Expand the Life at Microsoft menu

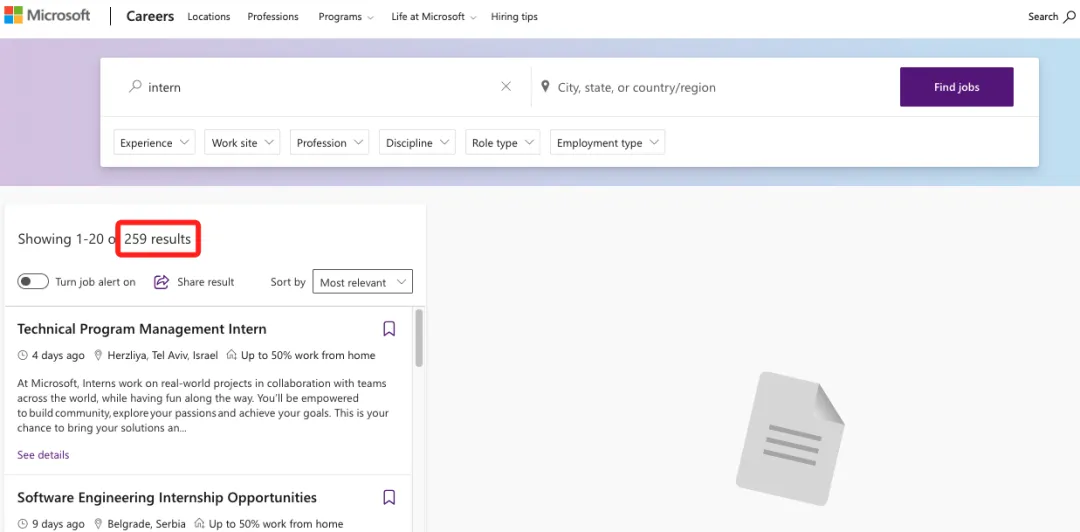click(434, 17)
